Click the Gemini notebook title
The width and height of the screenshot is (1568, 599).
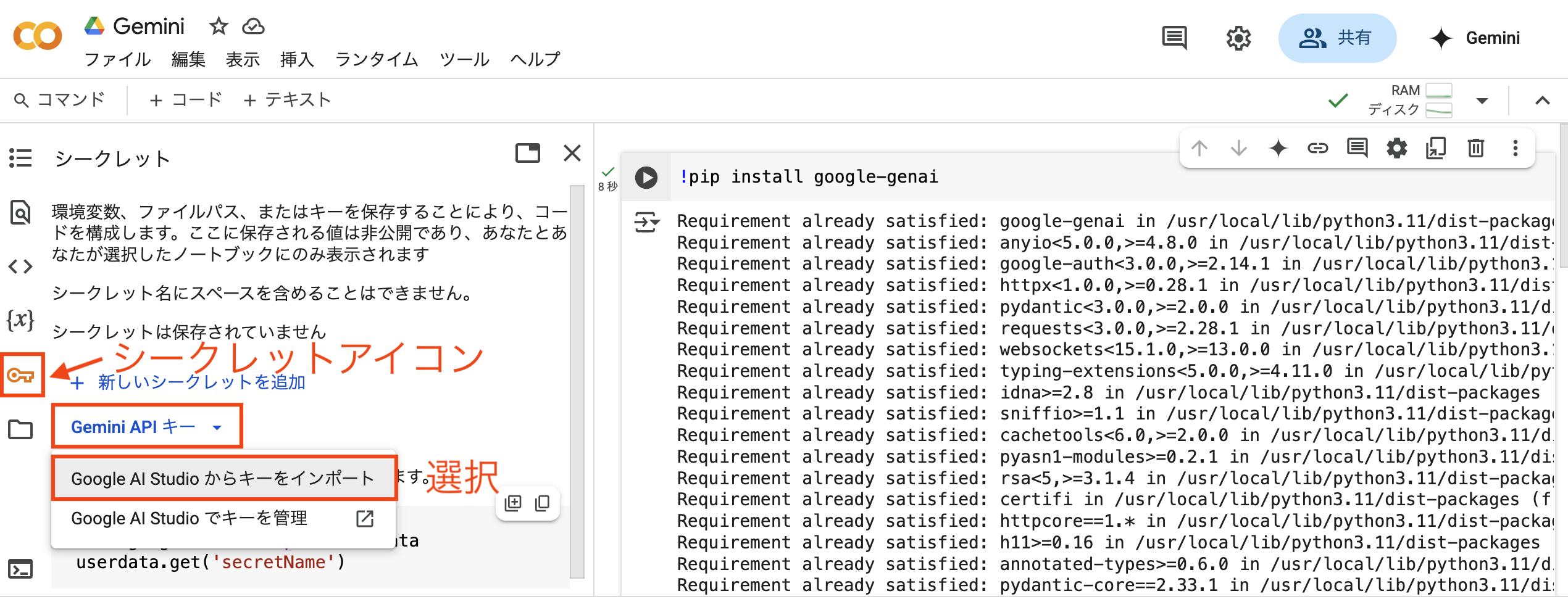click(x=149, y=27)
